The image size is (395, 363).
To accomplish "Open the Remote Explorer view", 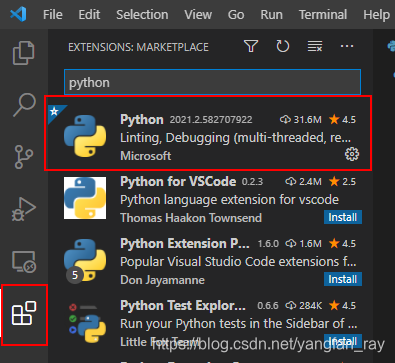I will pyautogui.click(x=24, y=262).
